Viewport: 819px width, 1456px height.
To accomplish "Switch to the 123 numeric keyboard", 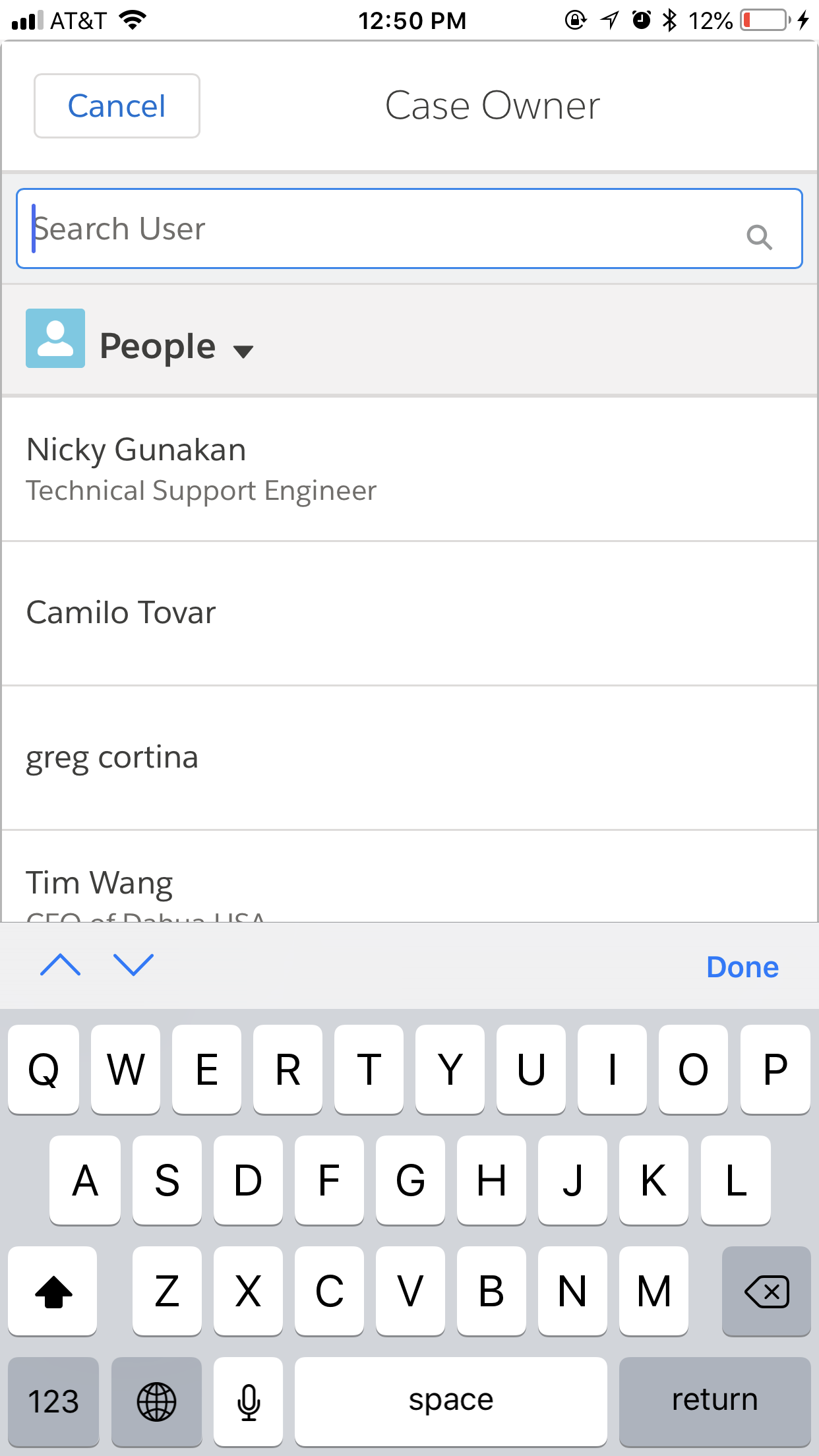I will click(53, 1401).
